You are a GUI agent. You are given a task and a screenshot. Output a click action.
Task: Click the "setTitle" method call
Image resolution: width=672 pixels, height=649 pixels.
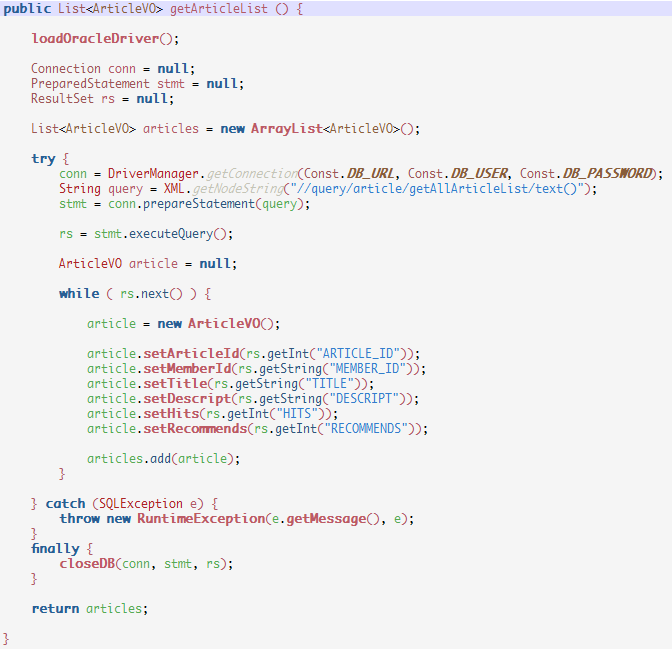[x=175, y=384]
